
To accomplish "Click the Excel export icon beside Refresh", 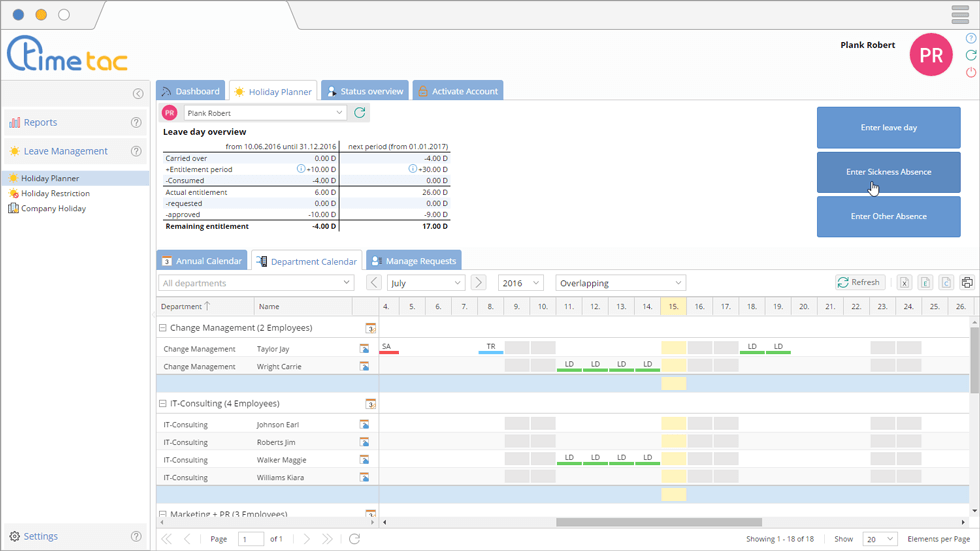I will tap(904, 283).
